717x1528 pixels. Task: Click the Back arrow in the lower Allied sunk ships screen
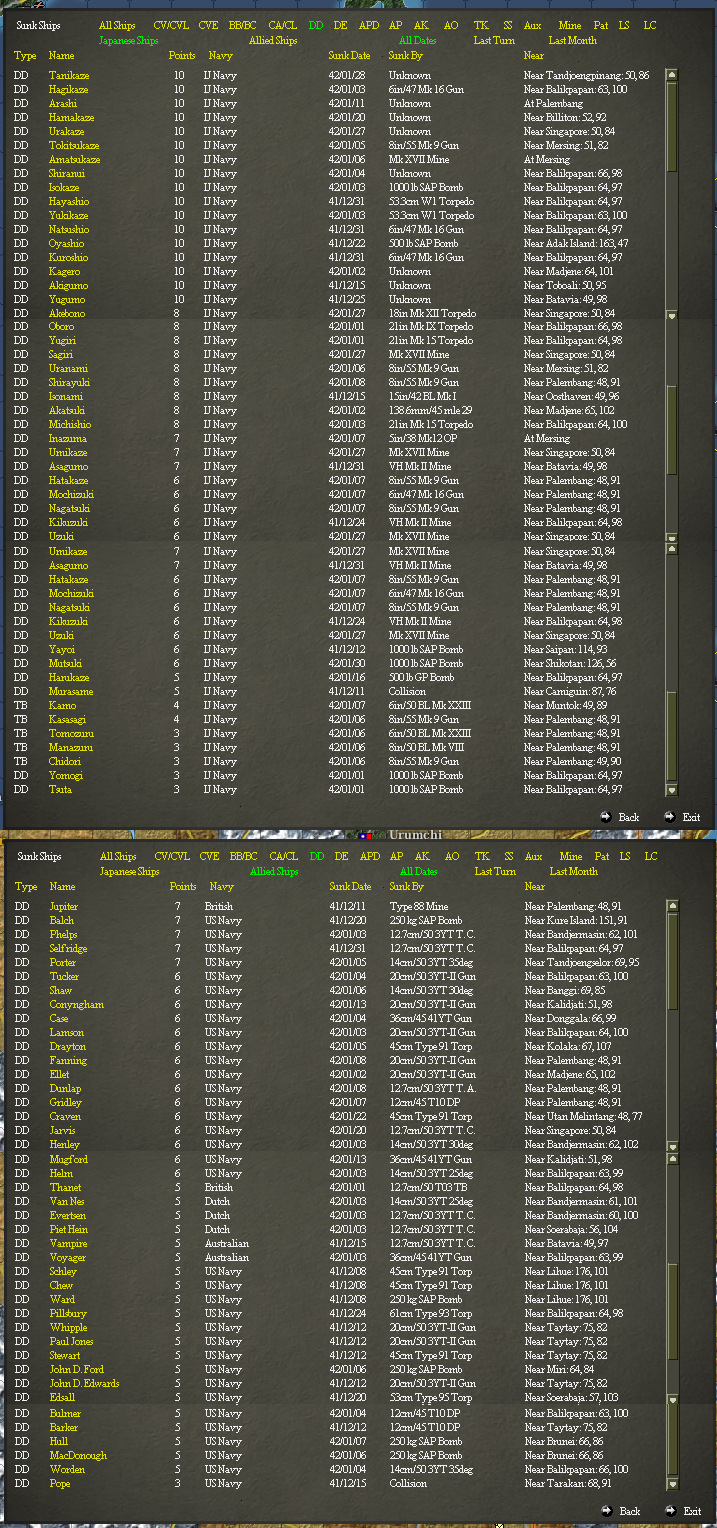pyautogui.click(x=607, y=1510)
